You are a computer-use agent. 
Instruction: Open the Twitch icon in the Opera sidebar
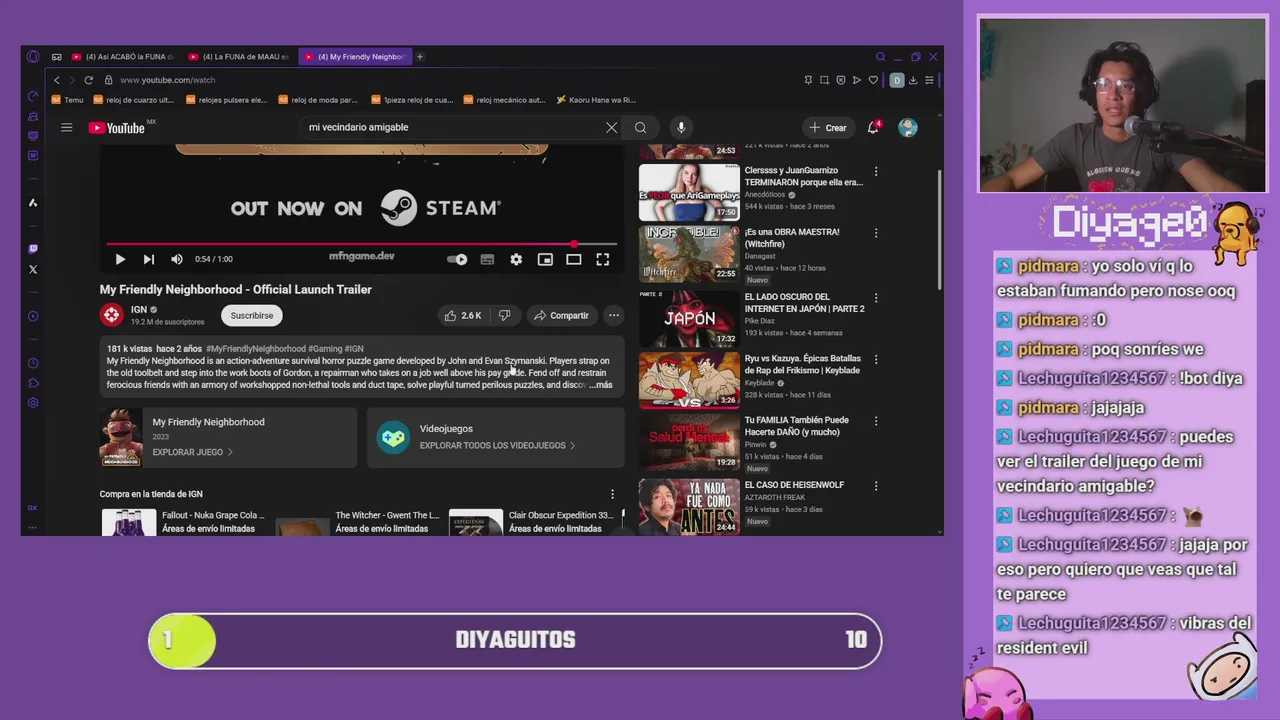33,248
